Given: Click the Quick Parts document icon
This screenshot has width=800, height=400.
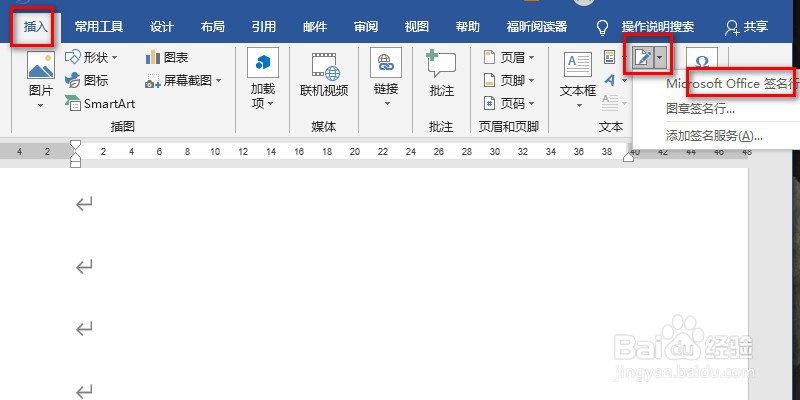Looking at the screenshot, I should point(610,57).
